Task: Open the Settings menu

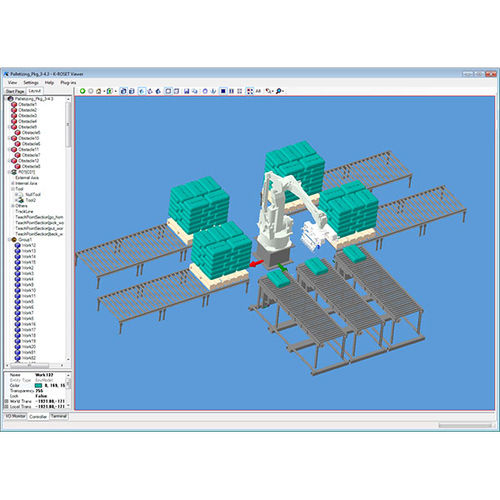Action: (x=31, y=82)
